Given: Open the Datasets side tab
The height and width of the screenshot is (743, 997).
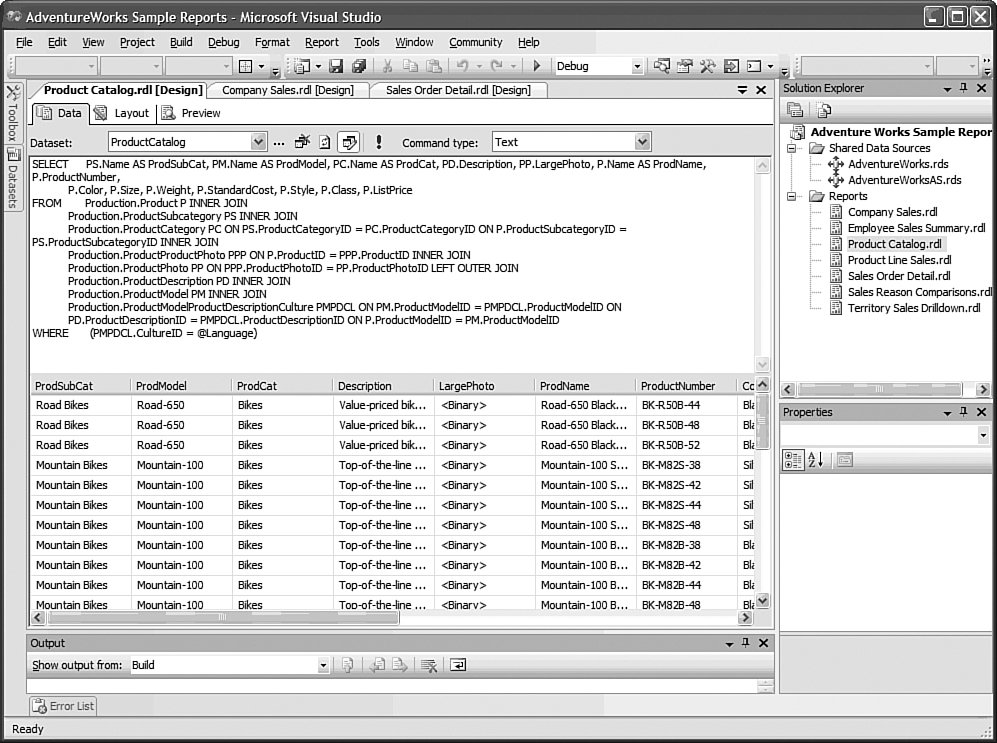Looking at the screenshot, I should (12, 177).
